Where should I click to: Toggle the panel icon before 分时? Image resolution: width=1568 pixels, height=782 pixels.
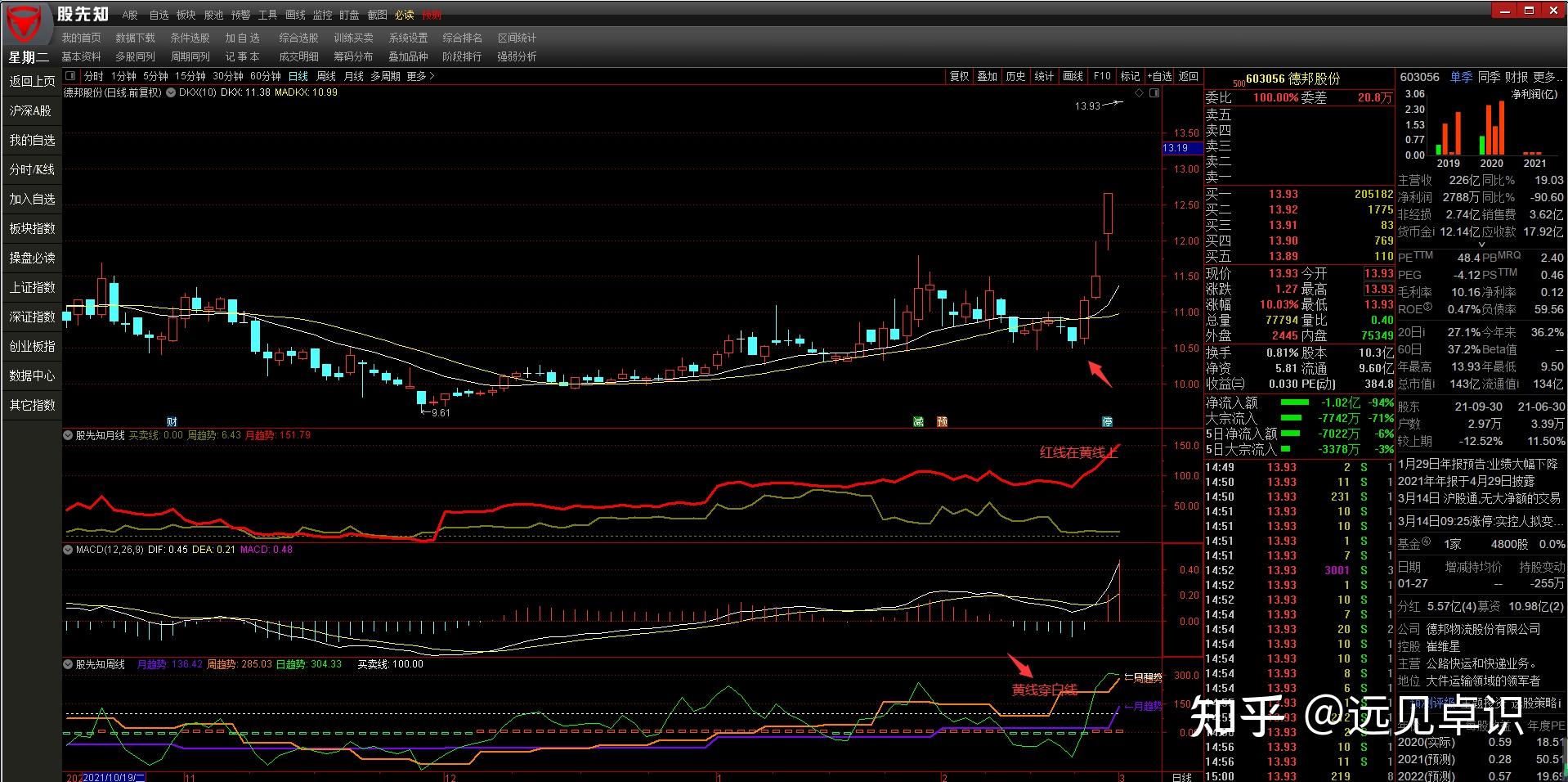[70, 76]
